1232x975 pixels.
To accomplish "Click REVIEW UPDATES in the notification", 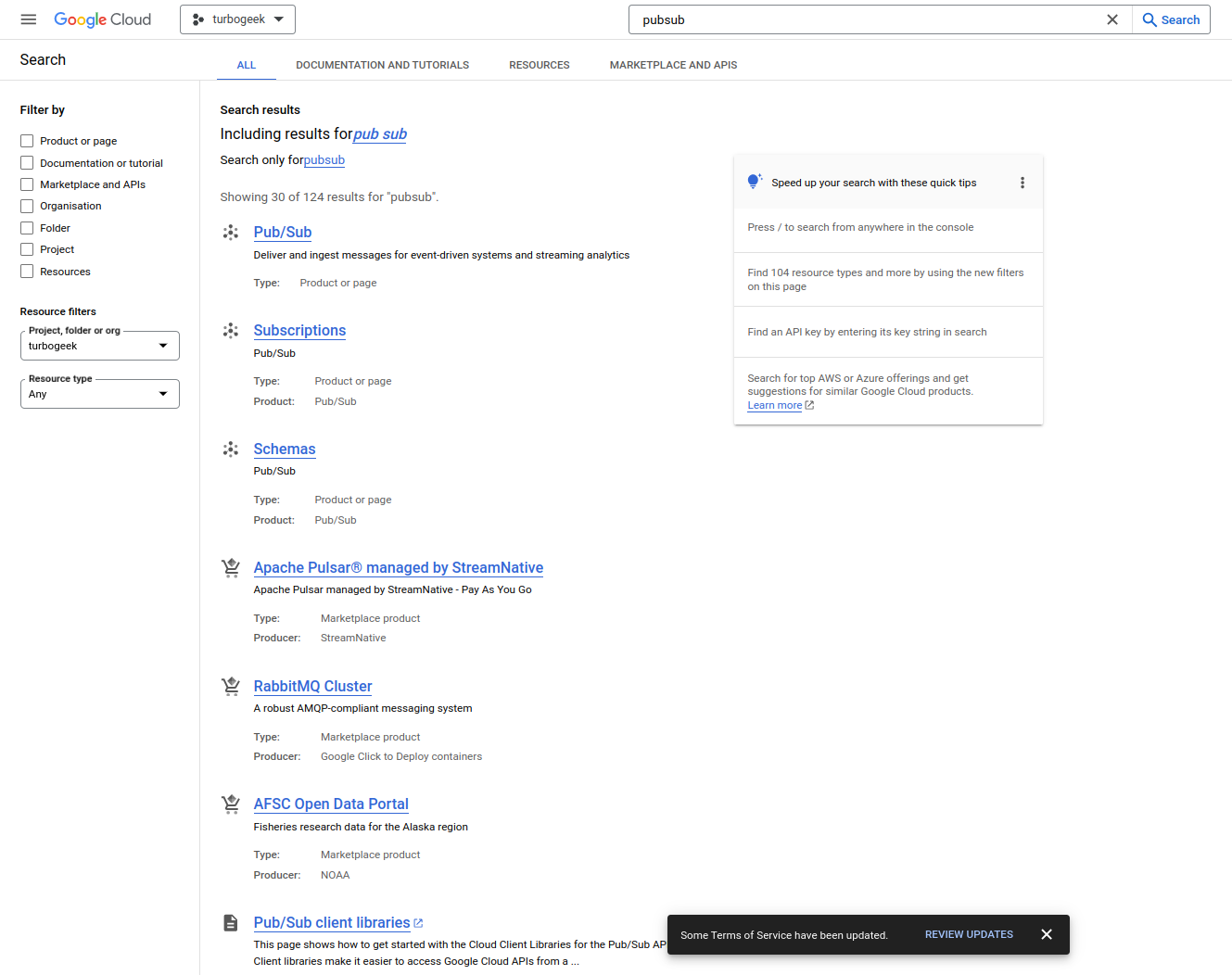I will point(969,934).
